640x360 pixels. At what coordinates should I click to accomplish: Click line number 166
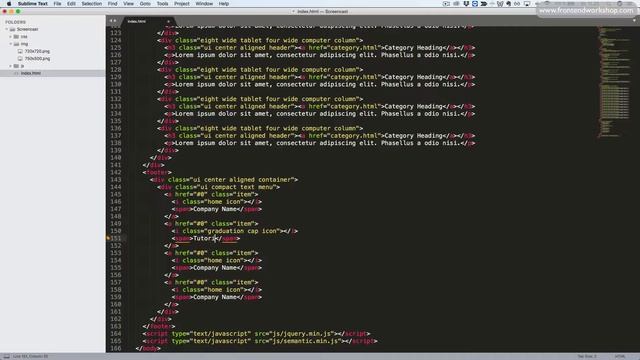(116, 348)
